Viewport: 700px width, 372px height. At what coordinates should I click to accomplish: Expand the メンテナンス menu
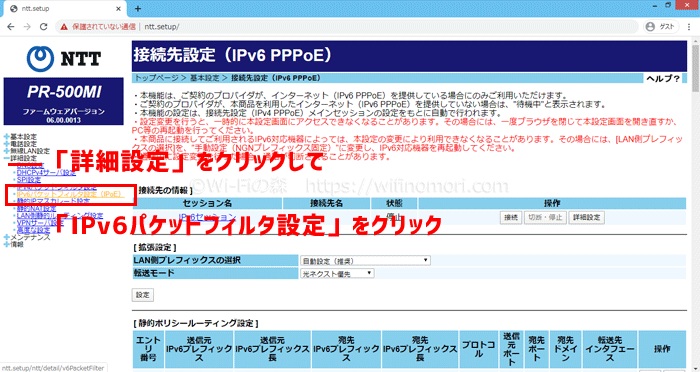tap(27, 237)
